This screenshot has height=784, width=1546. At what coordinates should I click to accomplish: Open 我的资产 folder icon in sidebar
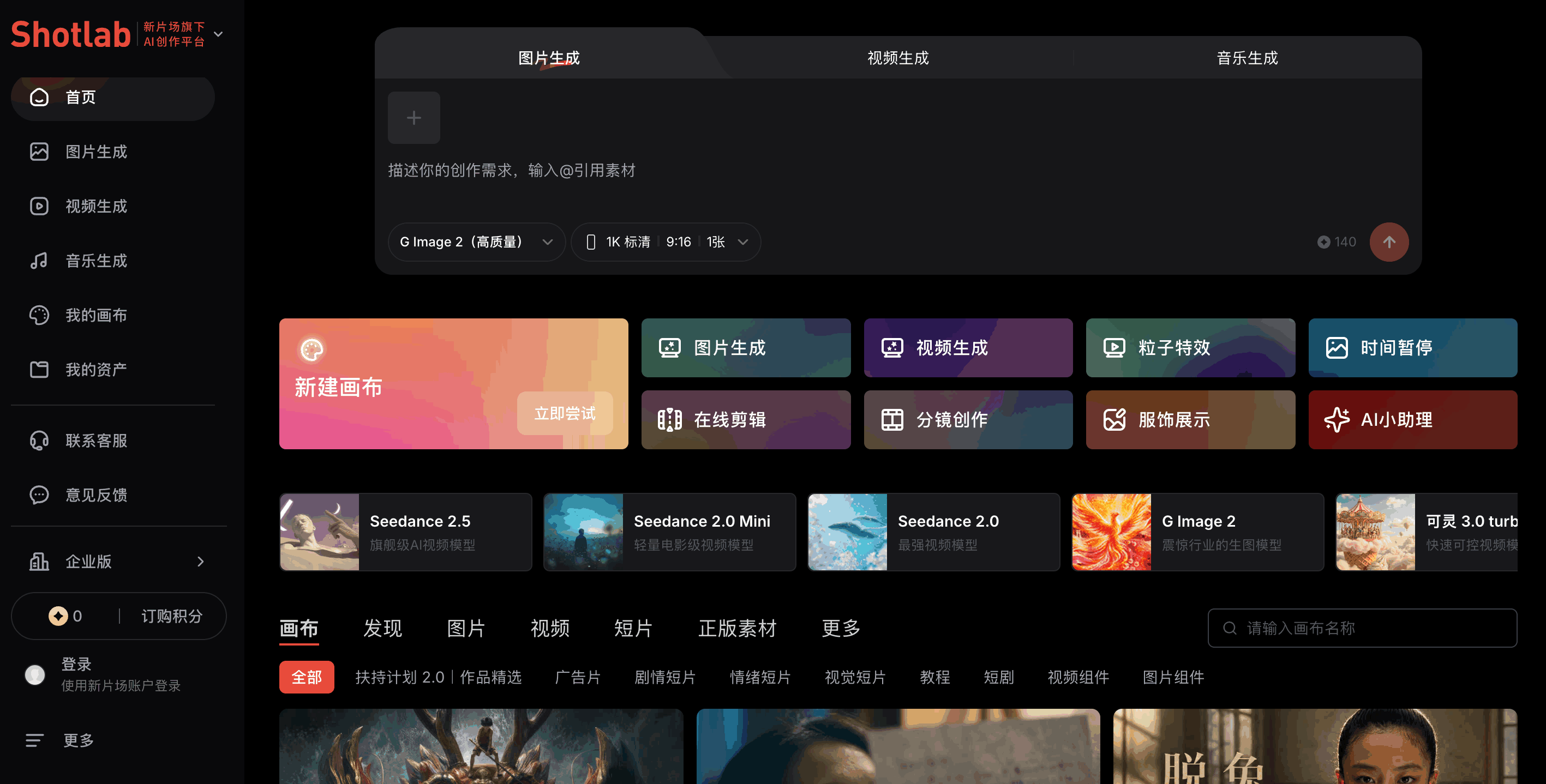click(x=39, y=370)
